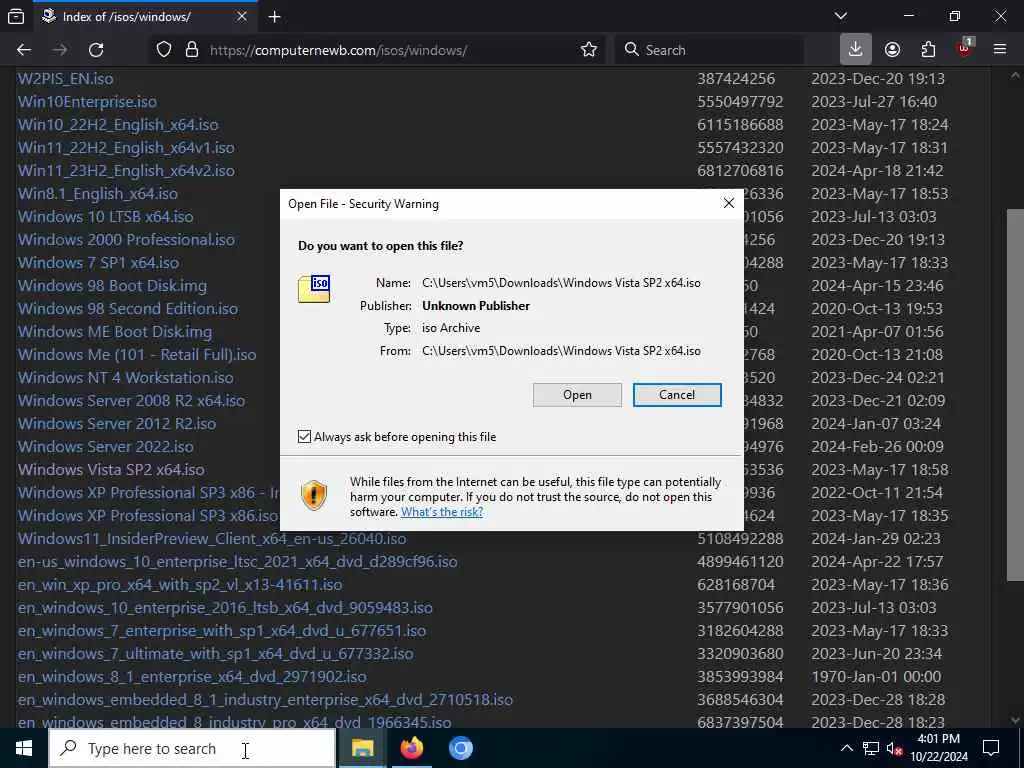Open the Windows 98 Boot Disk.img link
Screen dimensions: 1024x768
pos(112,285)
